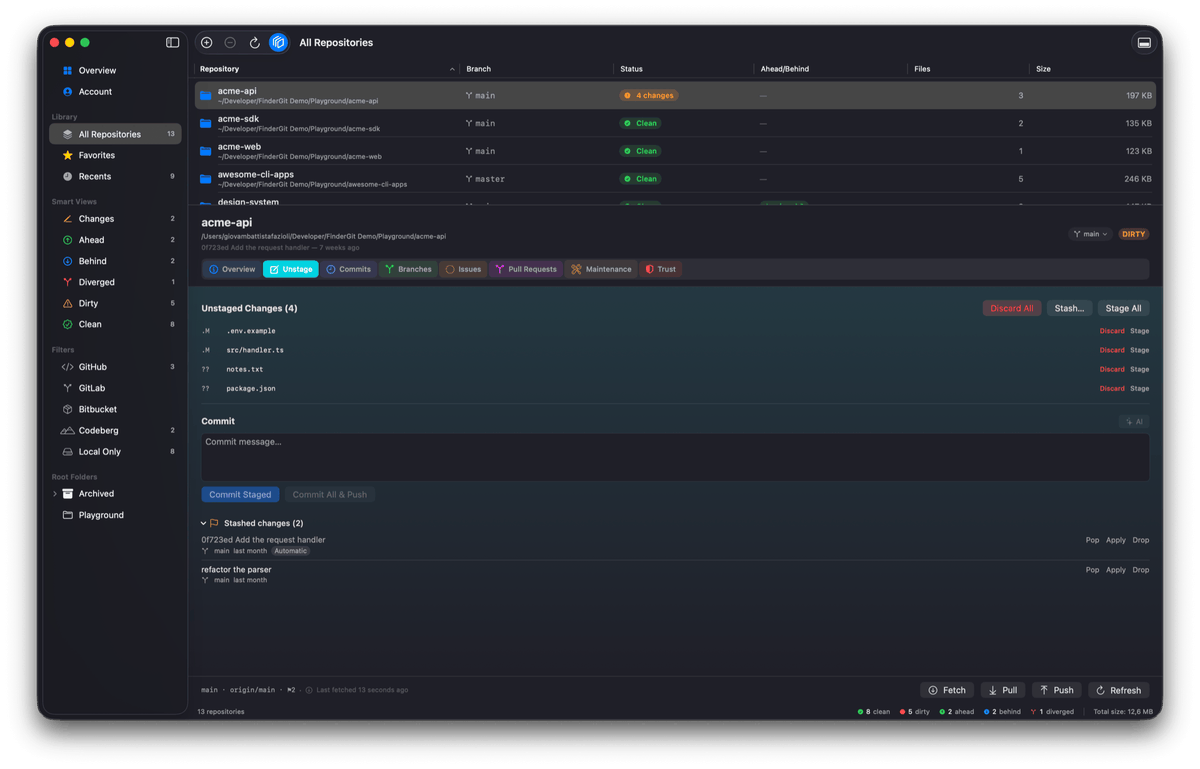Sort by the Repository column header
1200x769 pixels.
click(327, 69)
